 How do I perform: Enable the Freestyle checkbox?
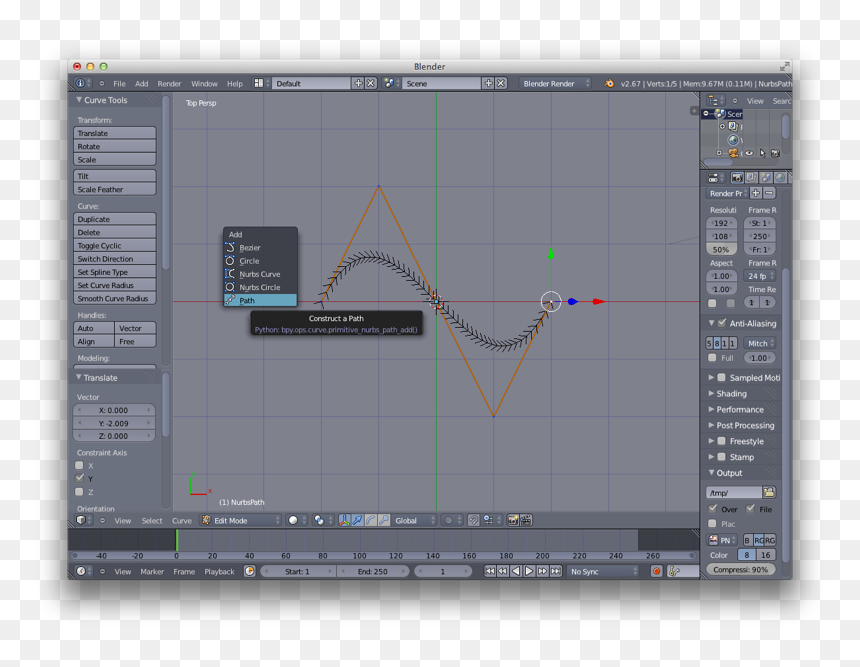tap(722, 441)
